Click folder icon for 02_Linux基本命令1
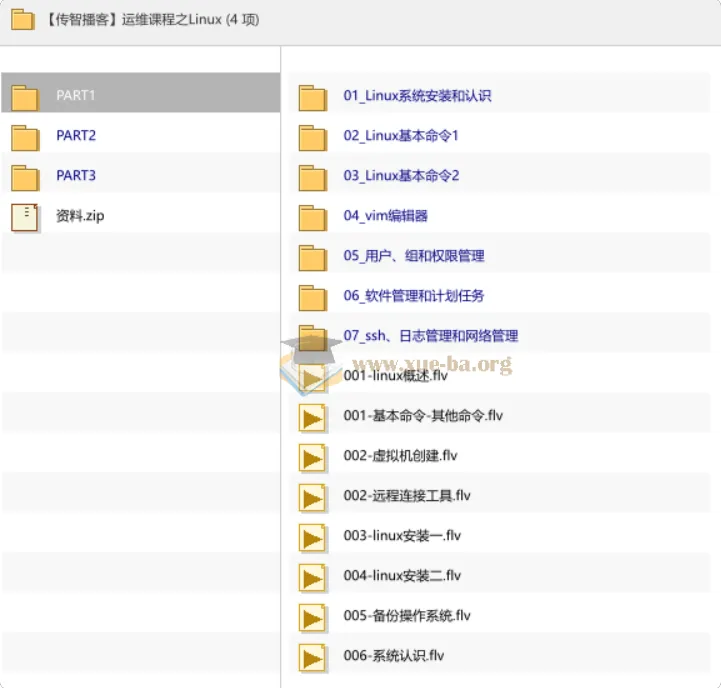Image resolution: width=721 pixels, height=688 pixels. [313, 138]
